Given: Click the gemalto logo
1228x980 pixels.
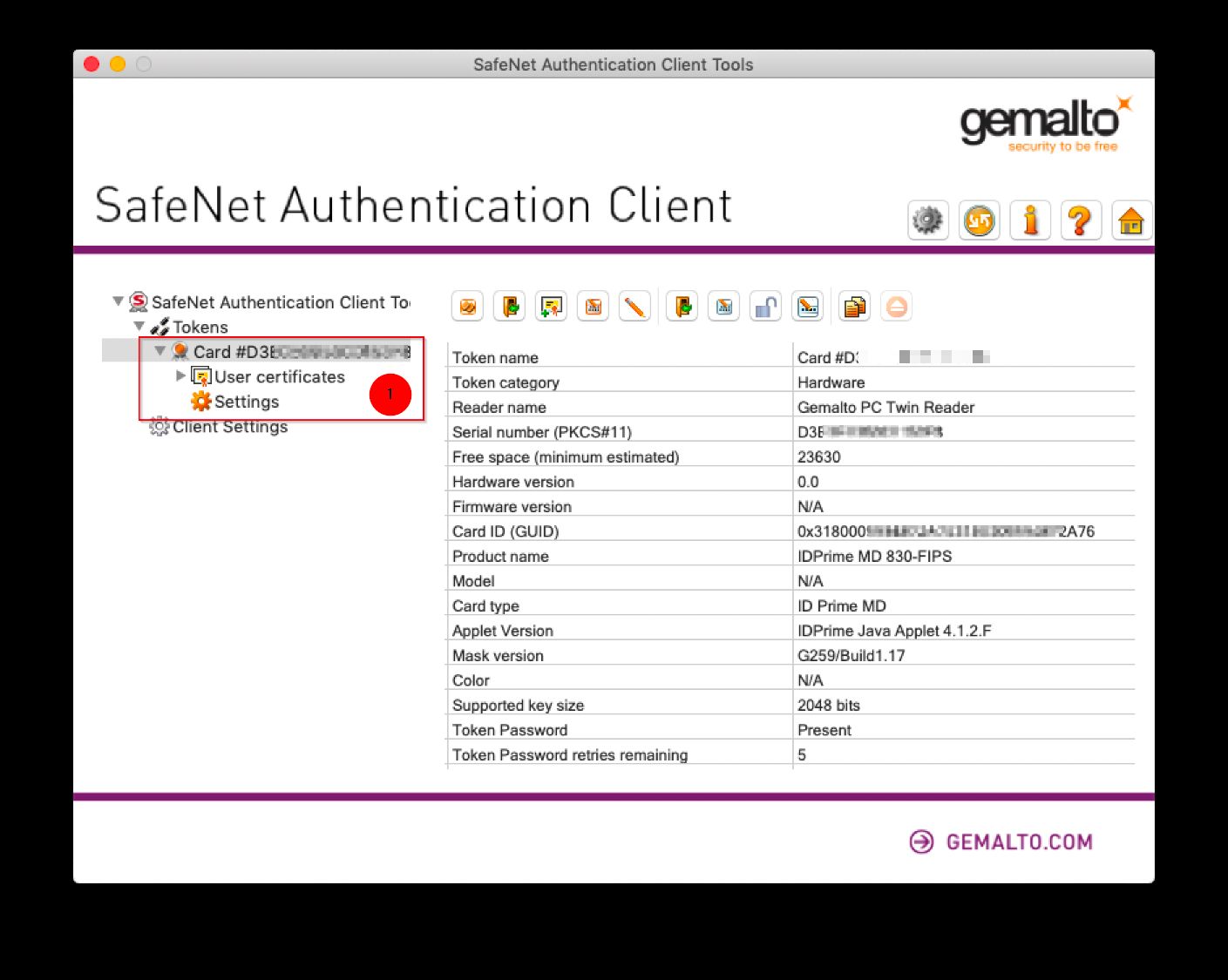Looking at the screenshot, I should 1045,123.
